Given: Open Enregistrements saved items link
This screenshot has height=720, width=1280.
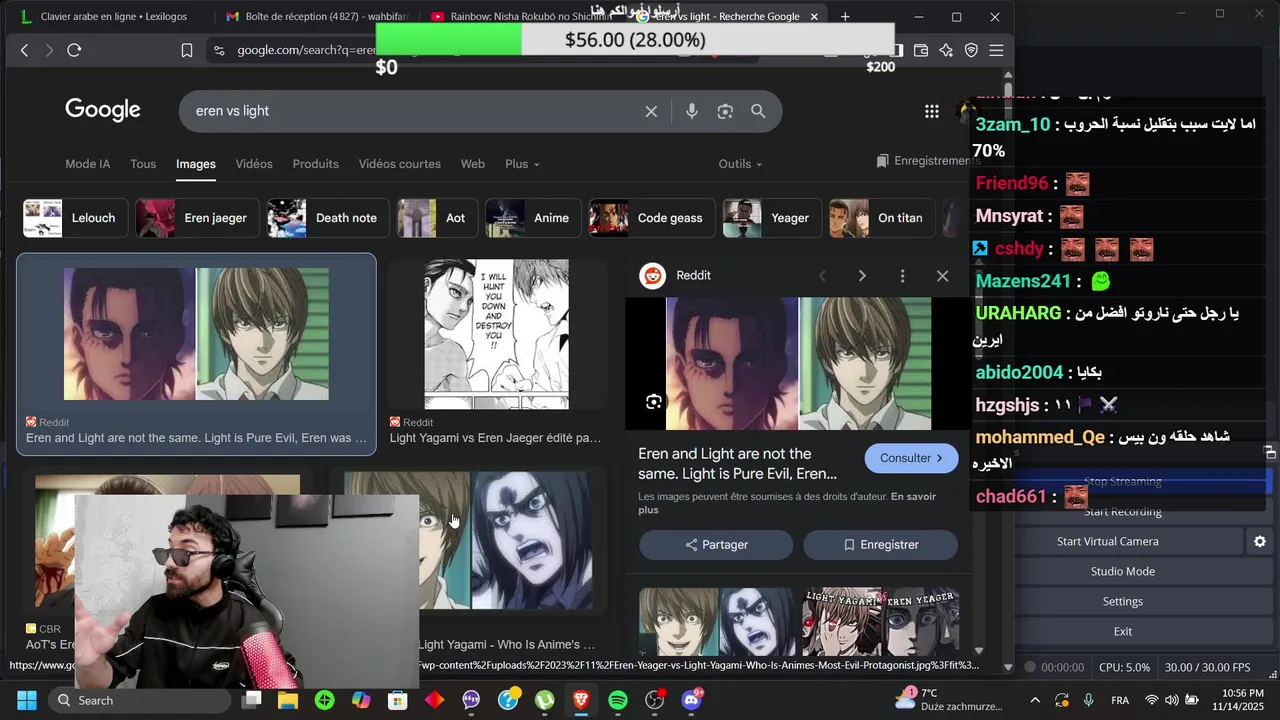Looking at the screenshot, I should [925, 161].
